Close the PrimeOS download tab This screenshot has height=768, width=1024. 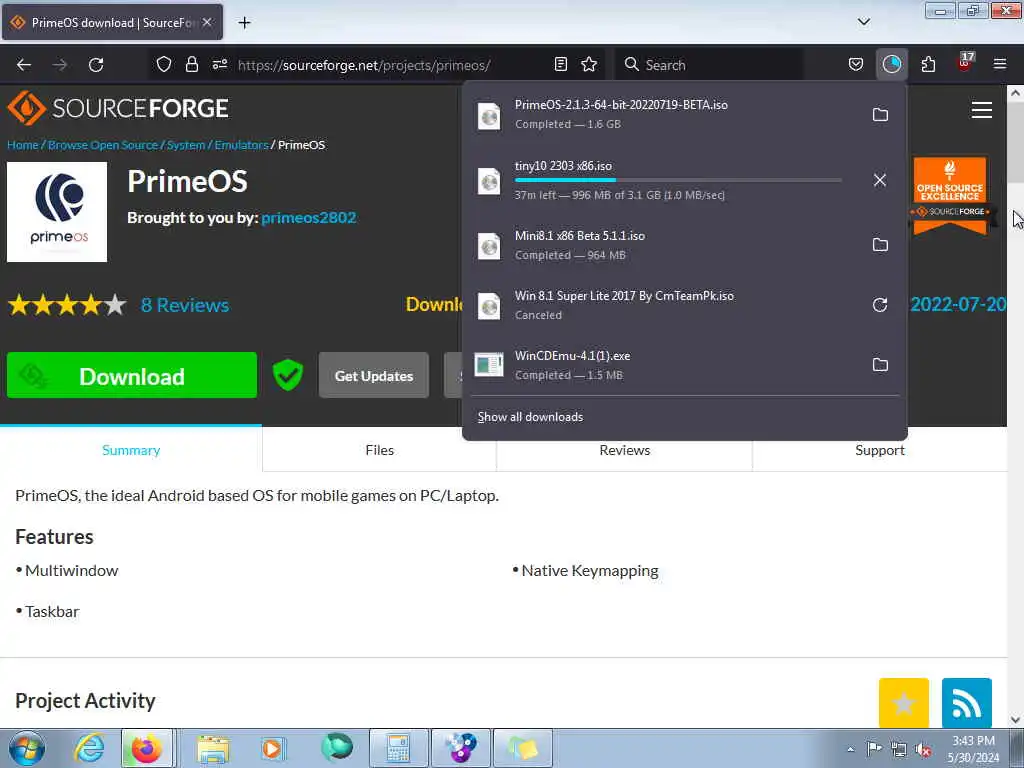[207, 22]
